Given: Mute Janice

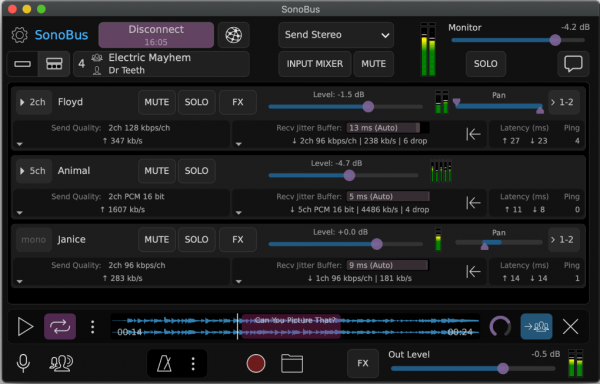Looking at the screenshot, I should (157, 239).
